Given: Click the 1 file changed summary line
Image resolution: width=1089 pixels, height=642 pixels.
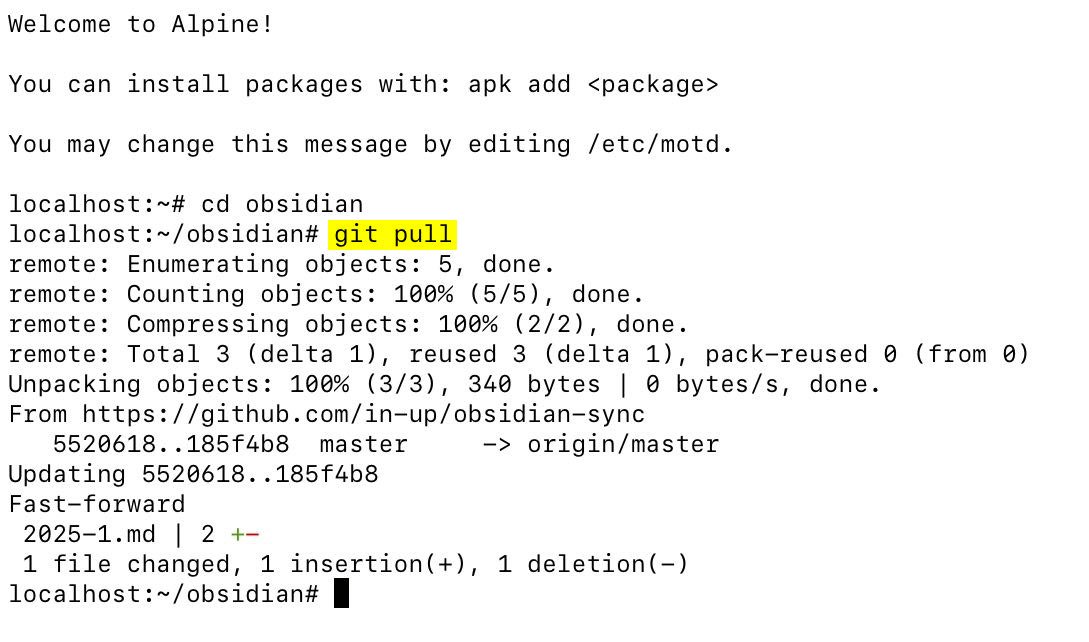Looking at the screenshot, I should (355, 564).
